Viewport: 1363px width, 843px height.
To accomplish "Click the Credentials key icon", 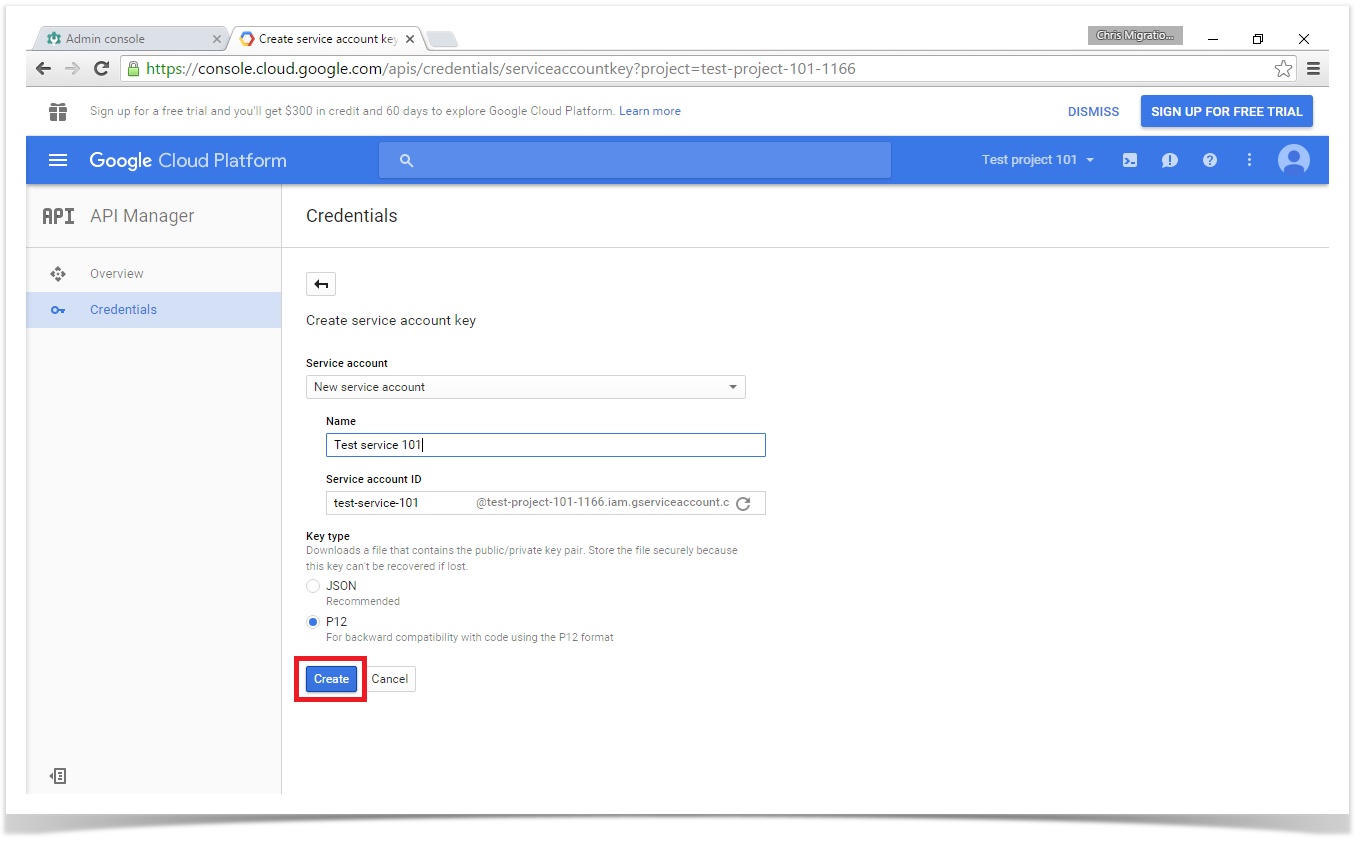I will click(58, 310).
